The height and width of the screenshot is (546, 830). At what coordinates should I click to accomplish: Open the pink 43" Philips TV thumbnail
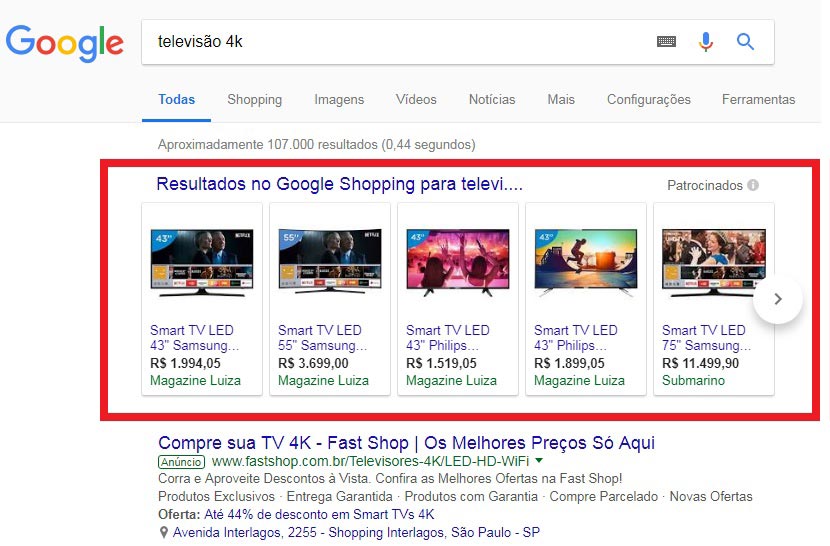pyautogui.click(x=458, y=262)
